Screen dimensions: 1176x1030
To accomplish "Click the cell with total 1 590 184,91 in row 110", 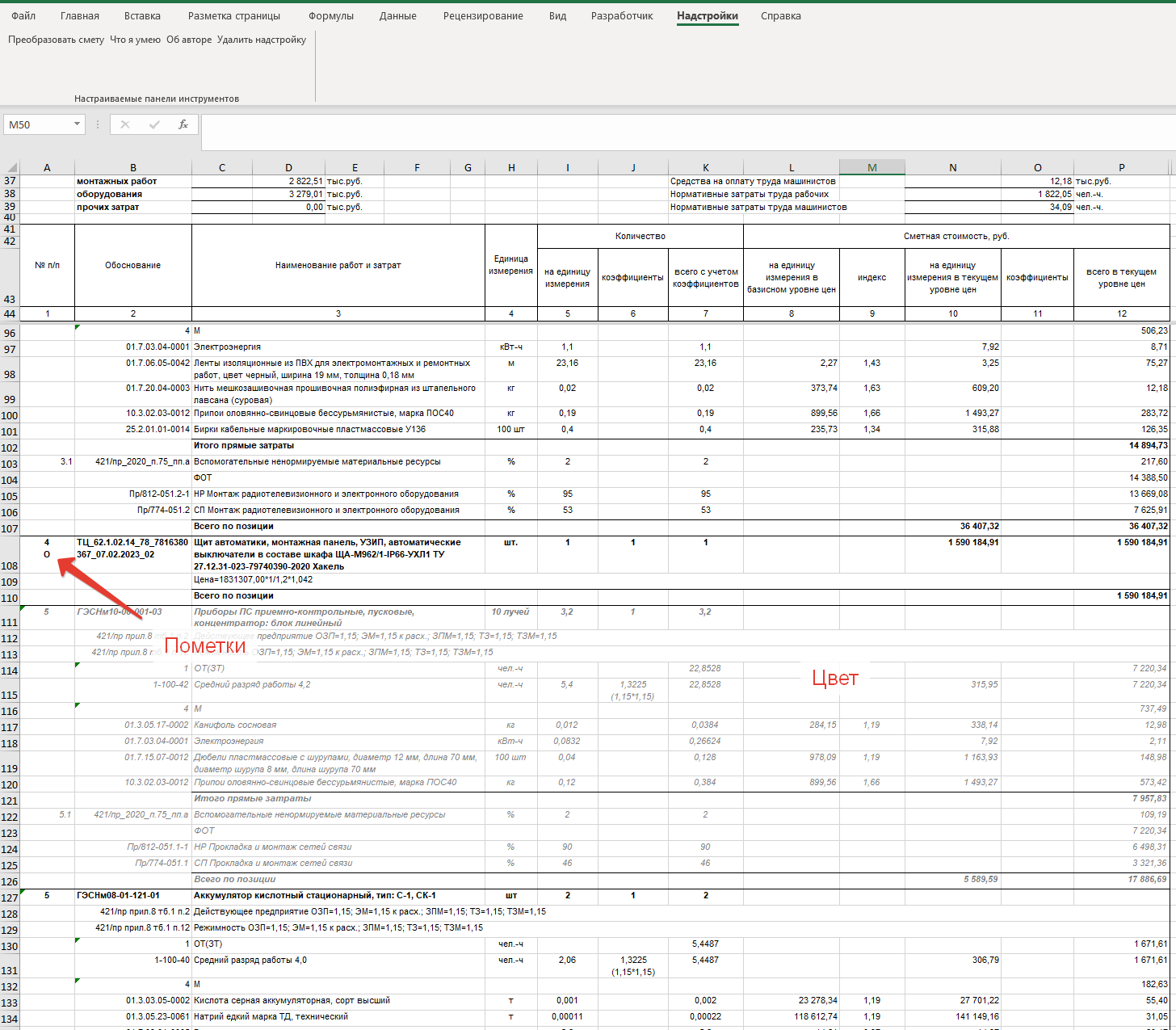I will pyautogui.click(x=1121, y=596).
